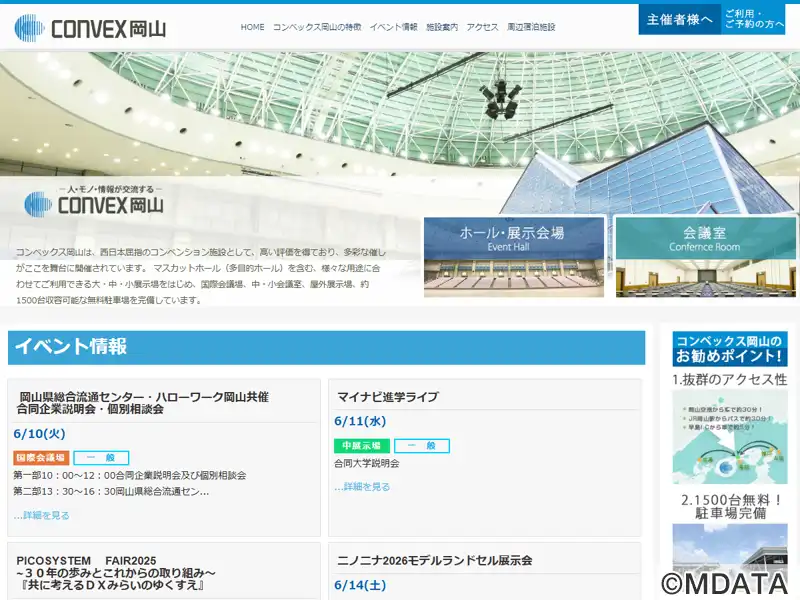Select アクセス in navigation bar
This screenshot has width=800, height=600.
(482, 27)
